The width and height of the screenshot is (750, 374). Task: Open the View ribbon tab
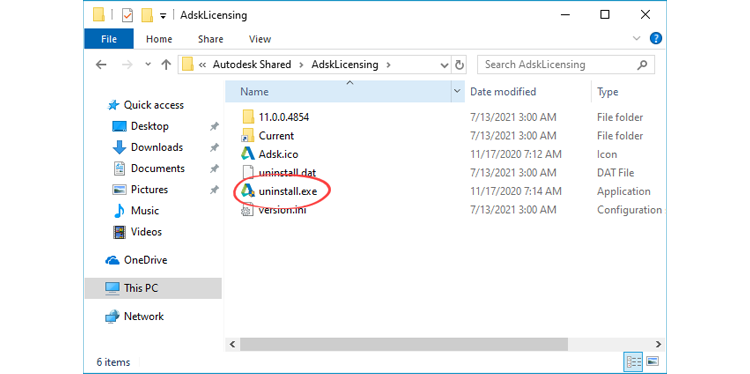tap(260, 39)
